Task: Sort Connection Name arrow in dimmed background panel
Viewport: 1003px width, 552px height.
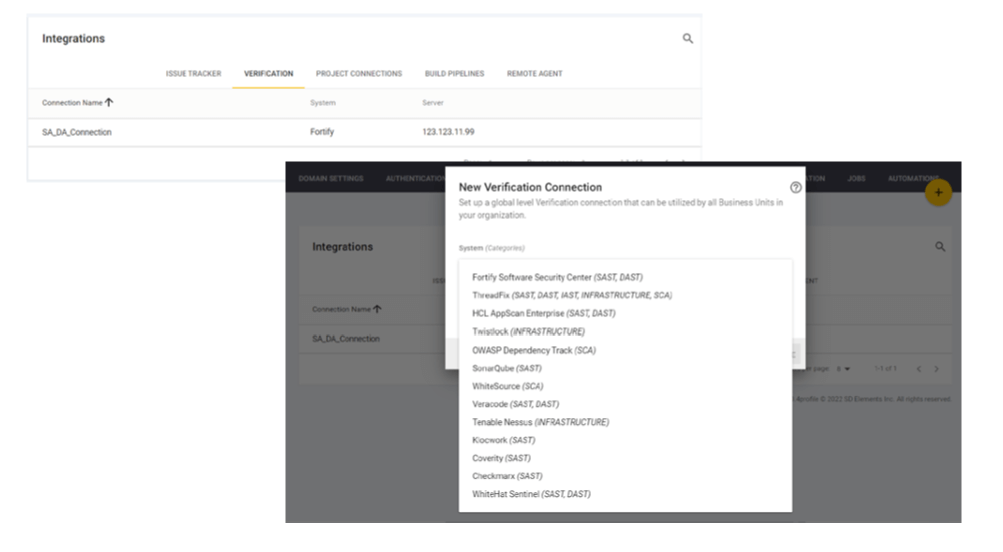Action: [377, 309]
